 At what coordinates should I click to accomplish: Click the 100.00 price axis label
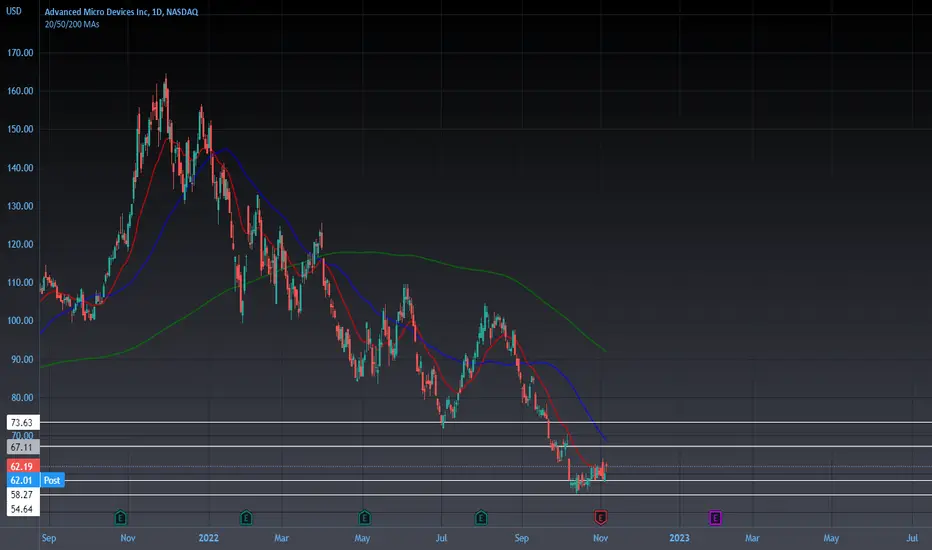tap(20, 320)
